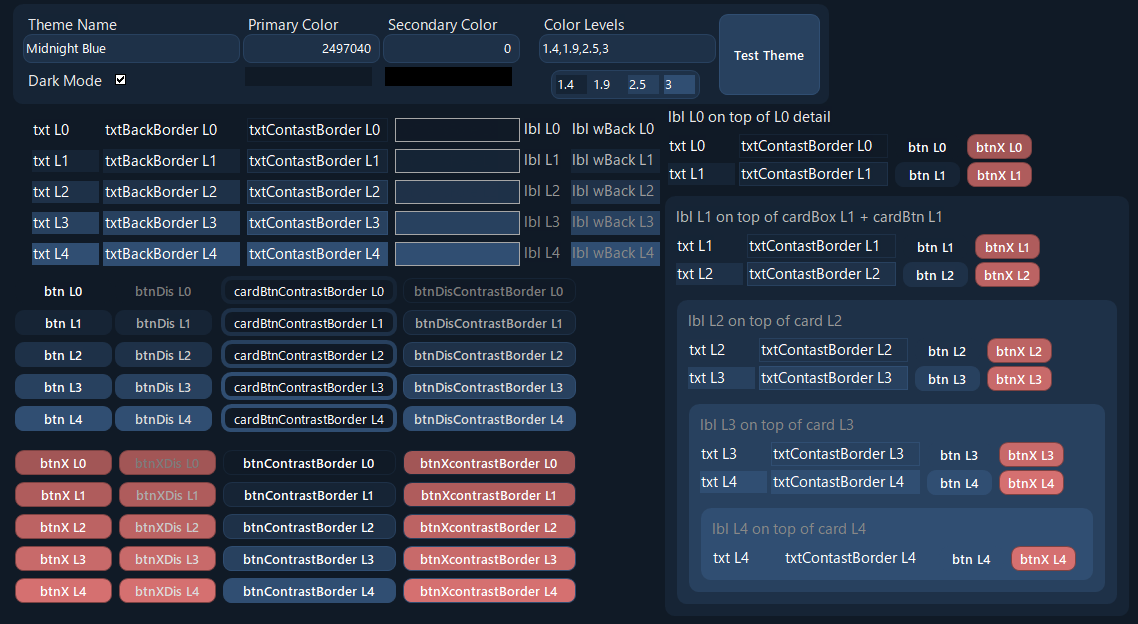The width and height of the screenshot is (1138, 624).
Task: Select the 1.4 color level box
Action: point(569,85)
